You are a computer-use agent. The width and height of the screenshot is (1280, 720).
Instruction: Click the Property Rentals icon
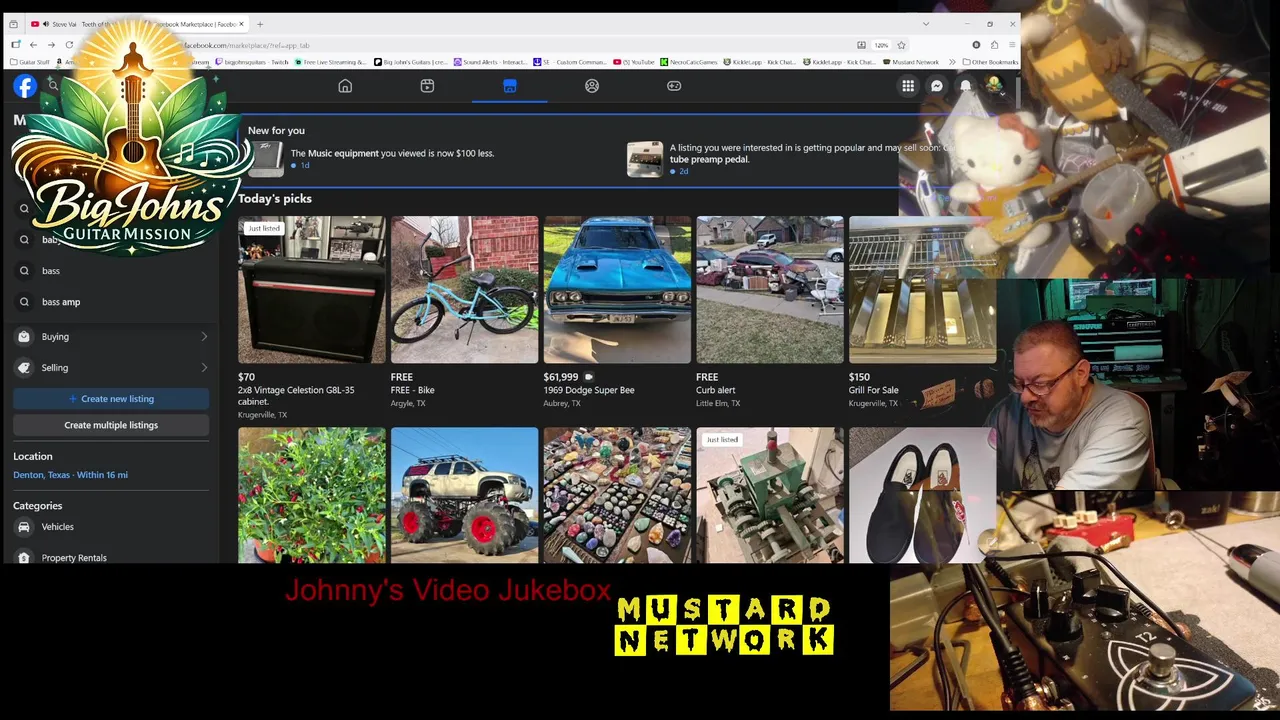point(24,558)
